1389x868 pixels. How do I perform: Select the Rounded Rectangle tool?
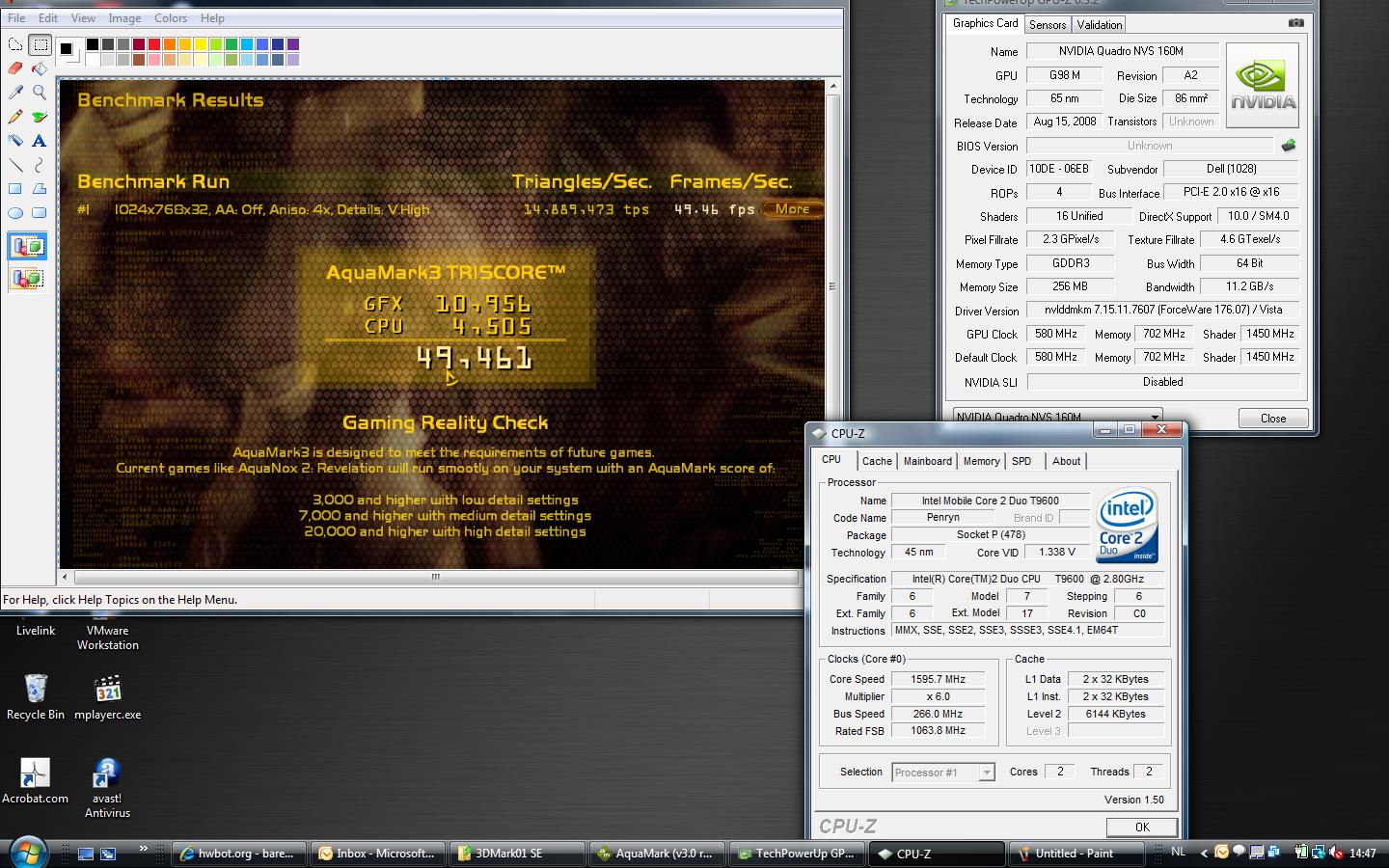point(40,213)
